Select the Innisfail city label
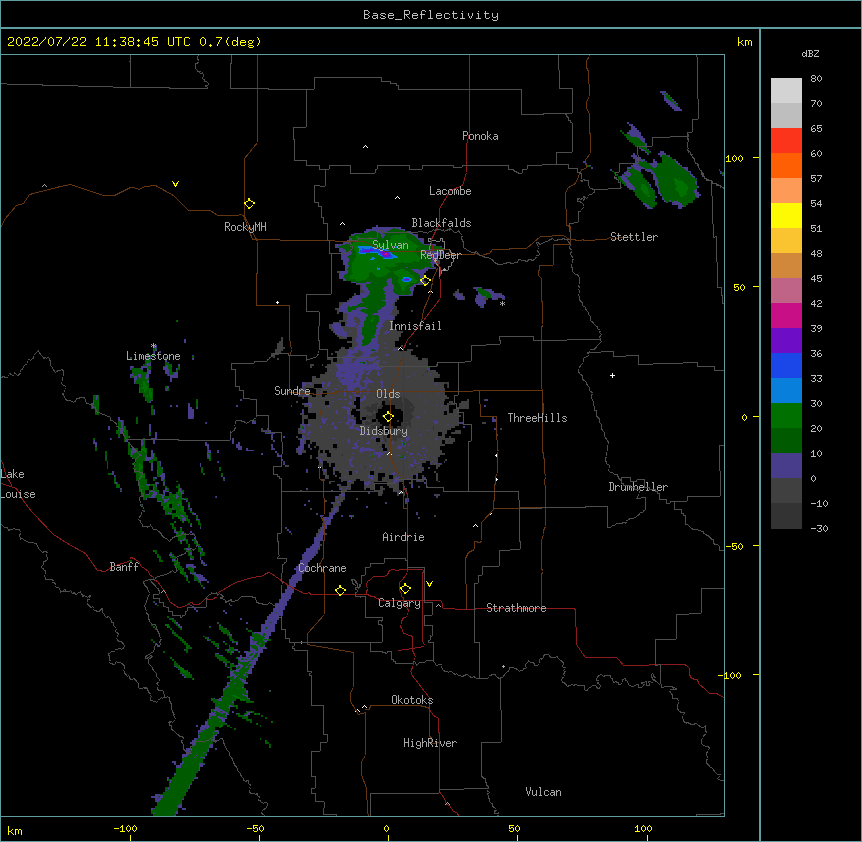The image size is (862, 842). click(x=415, y=326)
